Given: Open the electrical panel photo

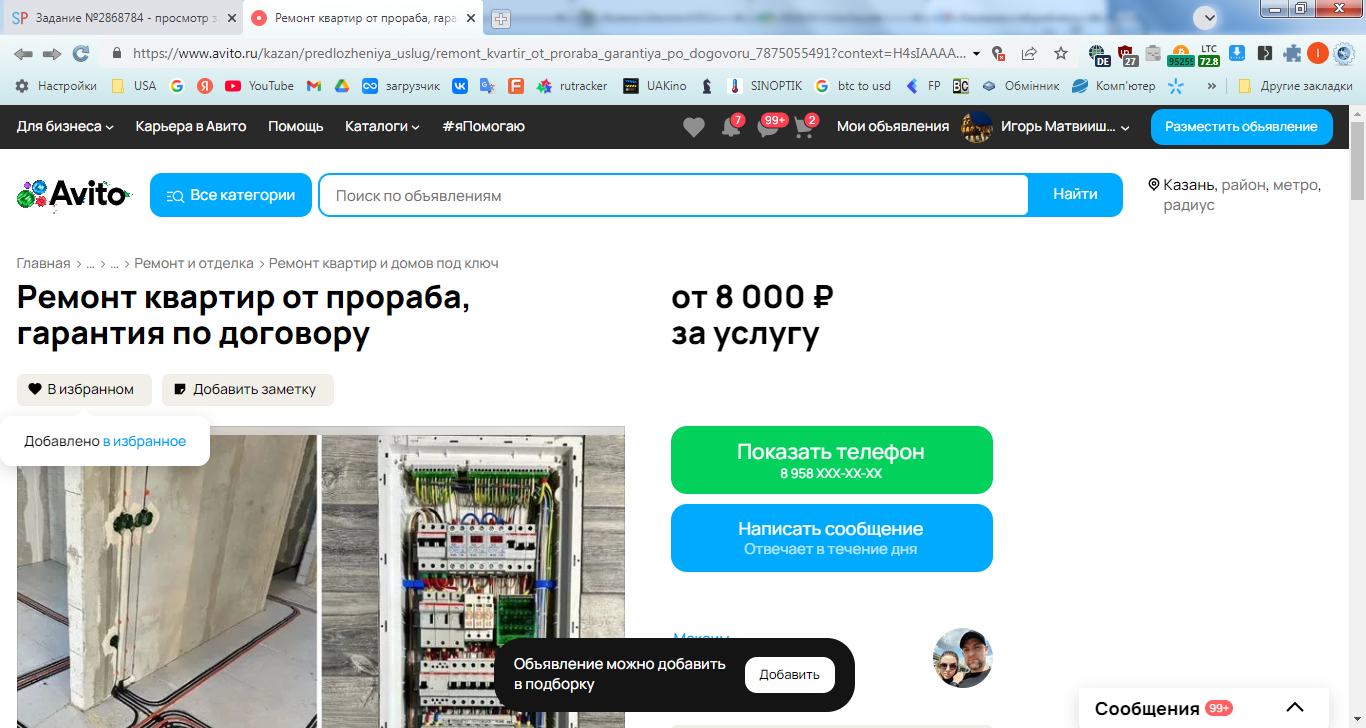Looking at the screenshot, I should click(x=473, y=580).
